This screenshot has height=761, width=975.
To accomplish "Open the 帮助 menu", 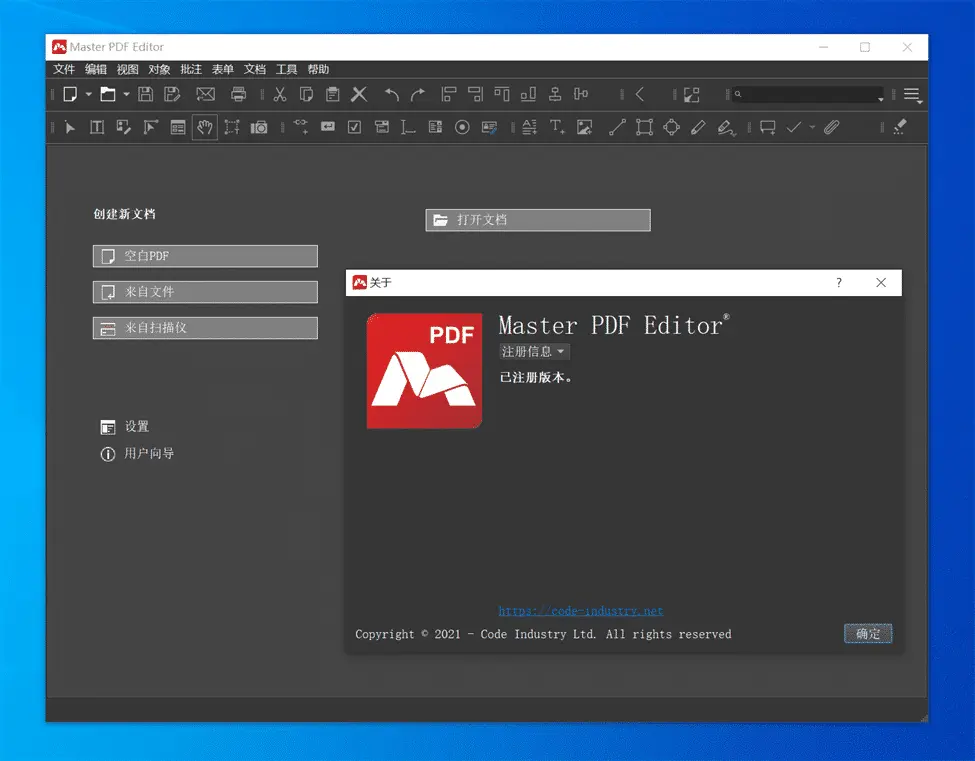I will (x=318, y=70).
